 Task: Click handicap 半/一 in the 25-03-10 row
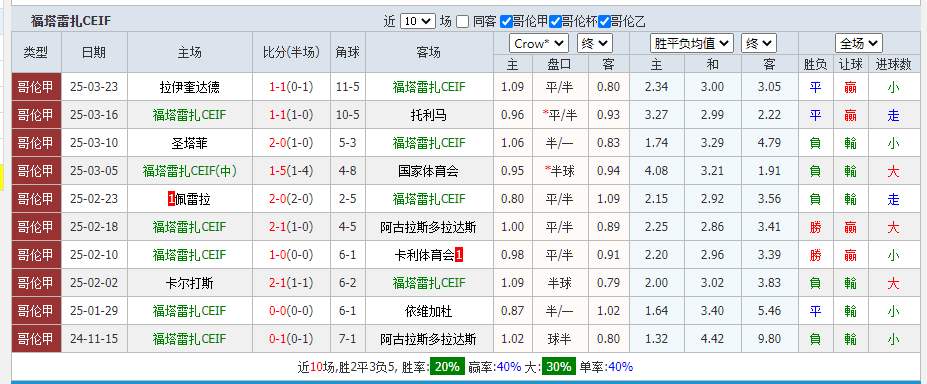[560, 143]
